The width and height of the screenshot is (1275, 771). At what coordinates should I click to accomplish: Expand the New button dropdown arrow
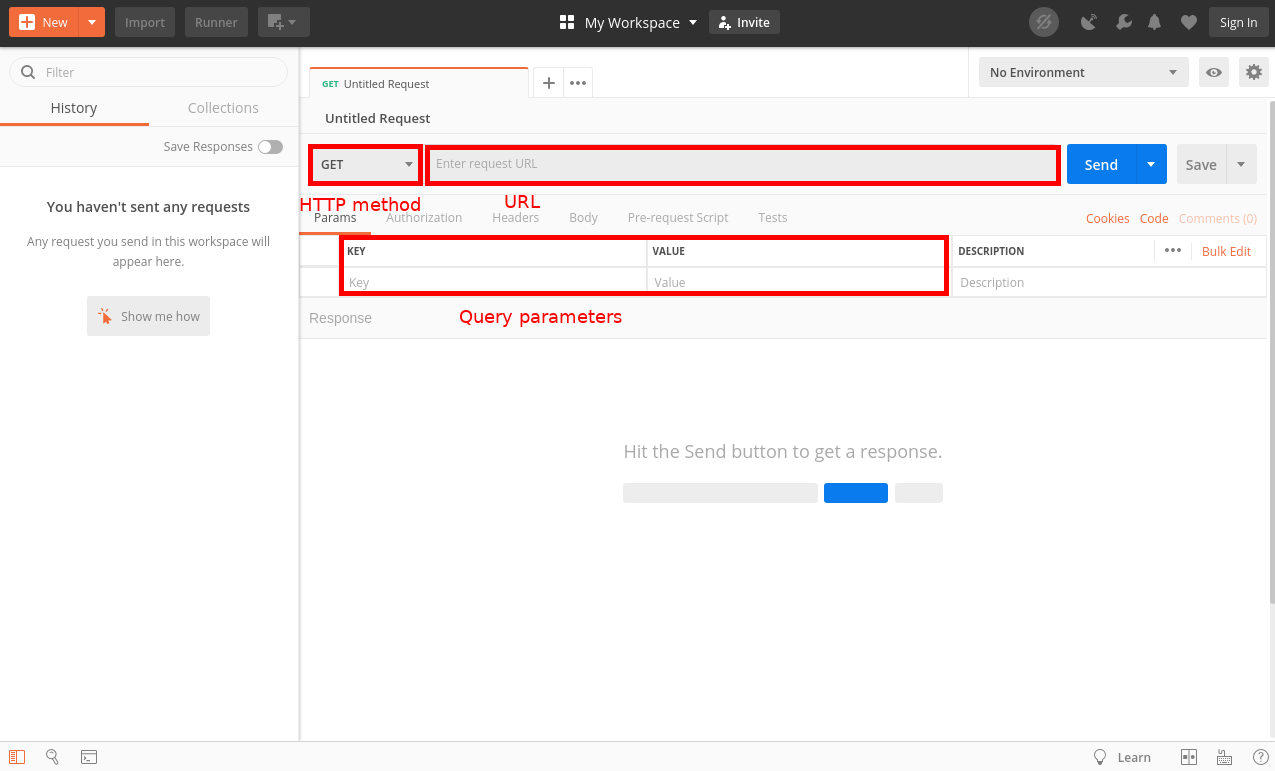91,21
